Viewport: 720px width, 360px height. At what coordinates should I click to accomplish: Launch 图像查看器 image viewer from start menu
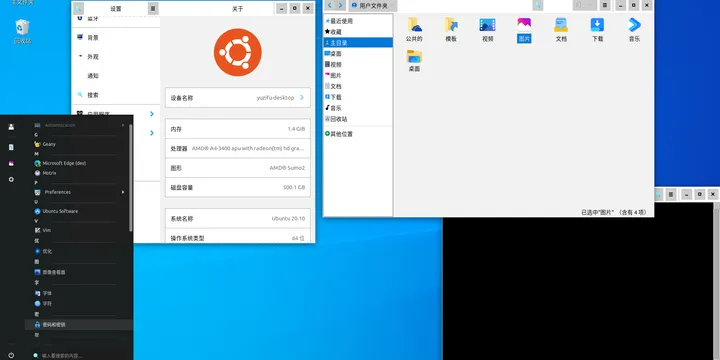pos(79,272)
